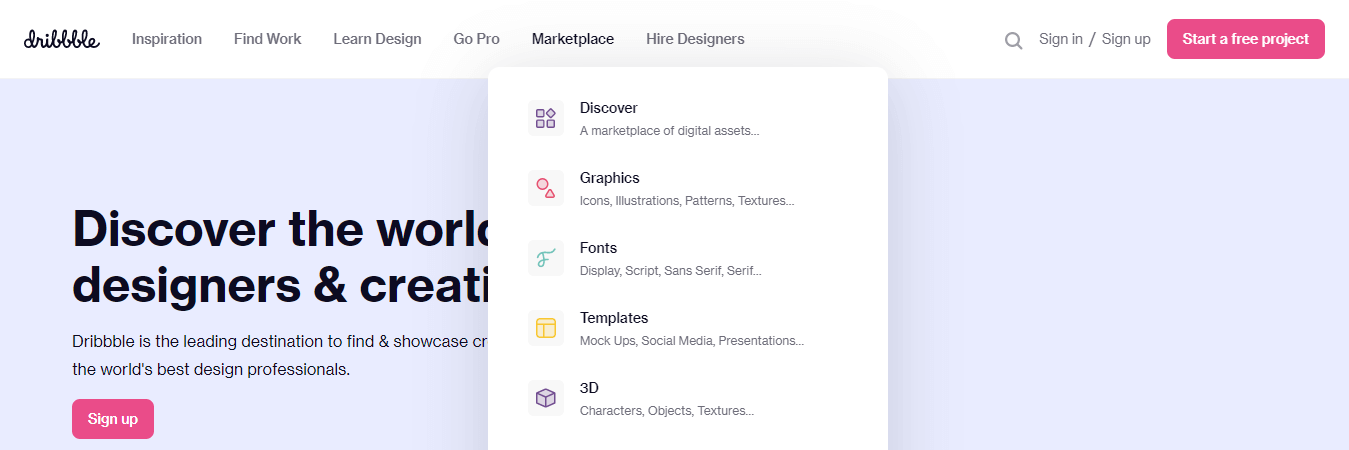1349x450 pixels.
Task: Click the Discover grid icon
Action: coord(546,118)
